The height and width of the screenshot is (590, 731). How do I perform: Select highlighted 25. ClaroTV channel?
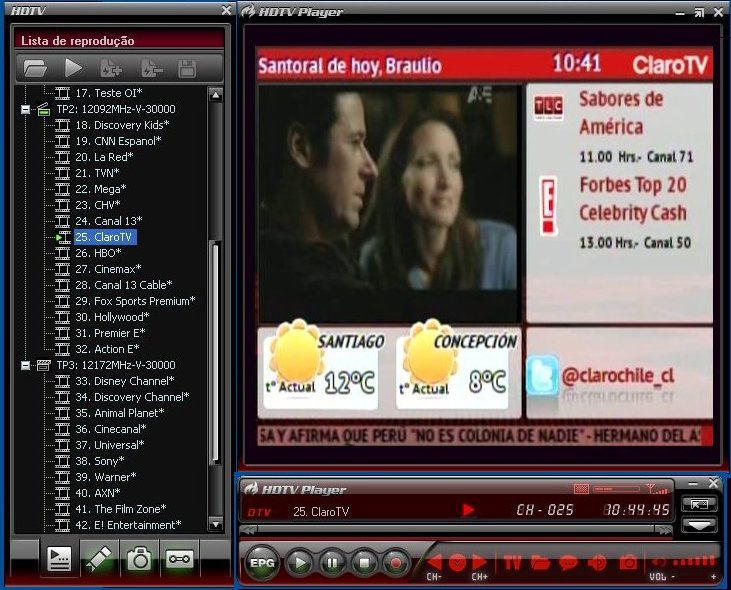105,237
